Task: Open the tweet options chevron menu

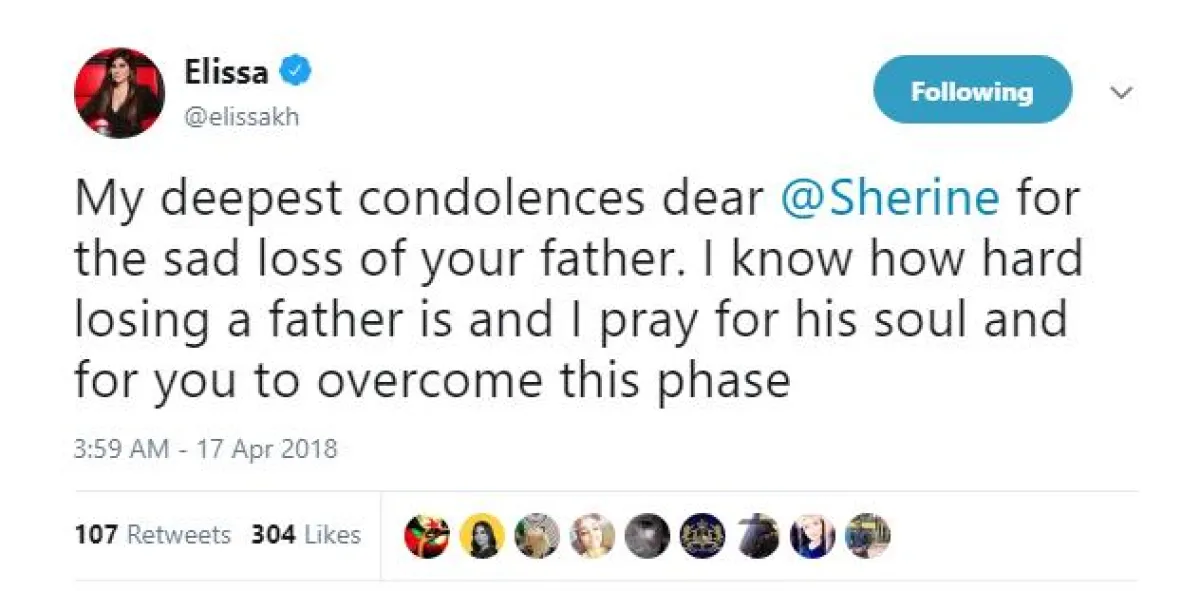Action: pyautogui.click(x=1122, y=93)
